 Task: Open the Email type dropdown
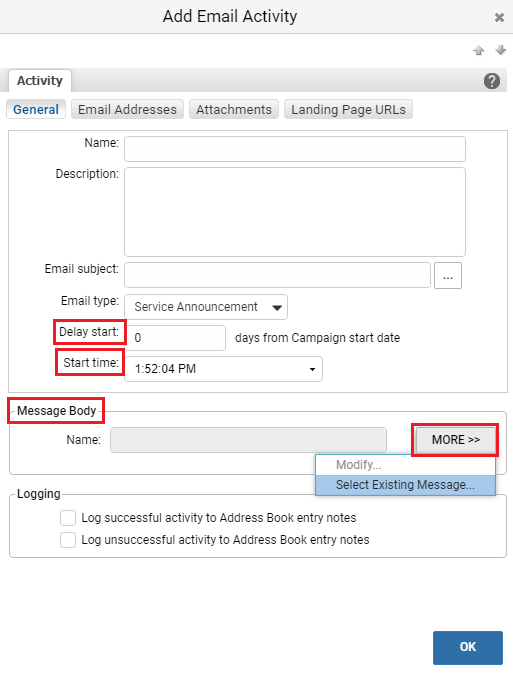coord(206,307)
